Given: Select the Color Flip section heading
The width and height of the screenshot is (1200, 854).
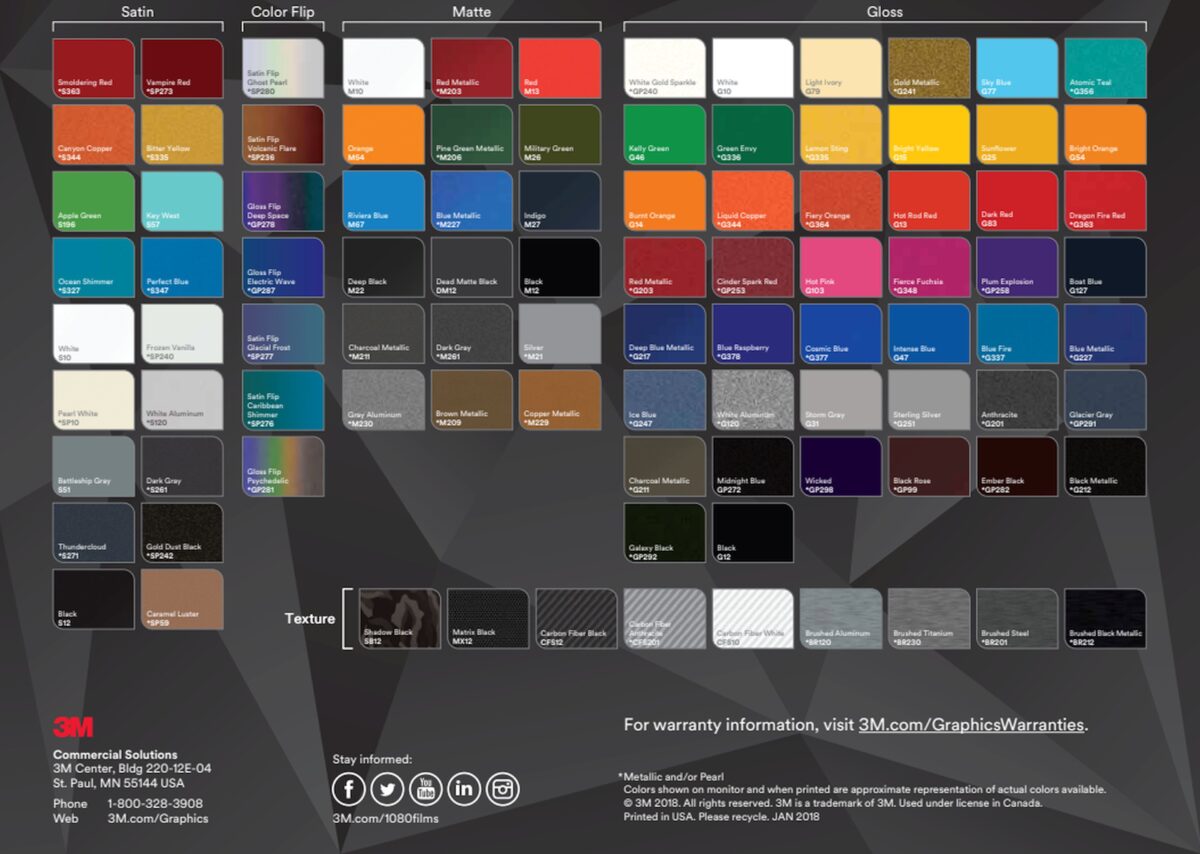Looking at the screenshot, I should [283, 13].
